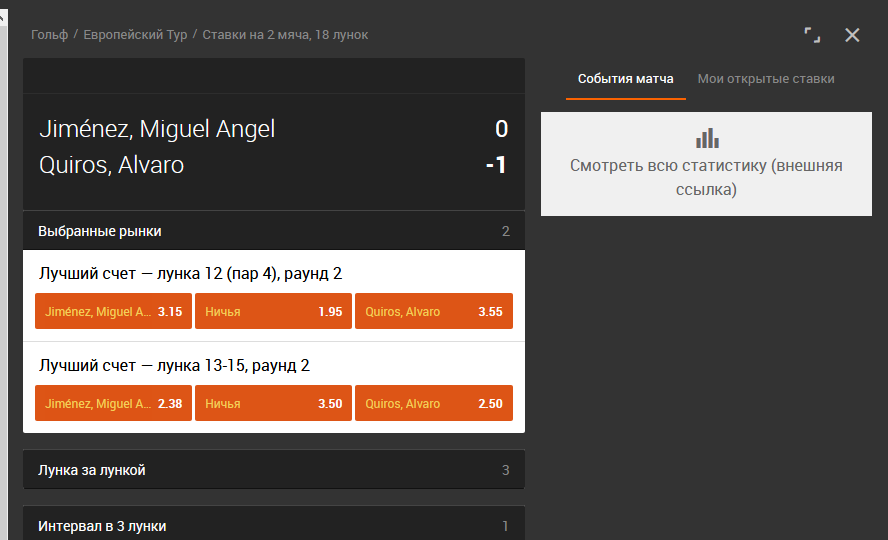This screenshot has width=888, height=540.
Task: Select Ничья at 1.95 for hole 12
Action: [x=274, y=311]
